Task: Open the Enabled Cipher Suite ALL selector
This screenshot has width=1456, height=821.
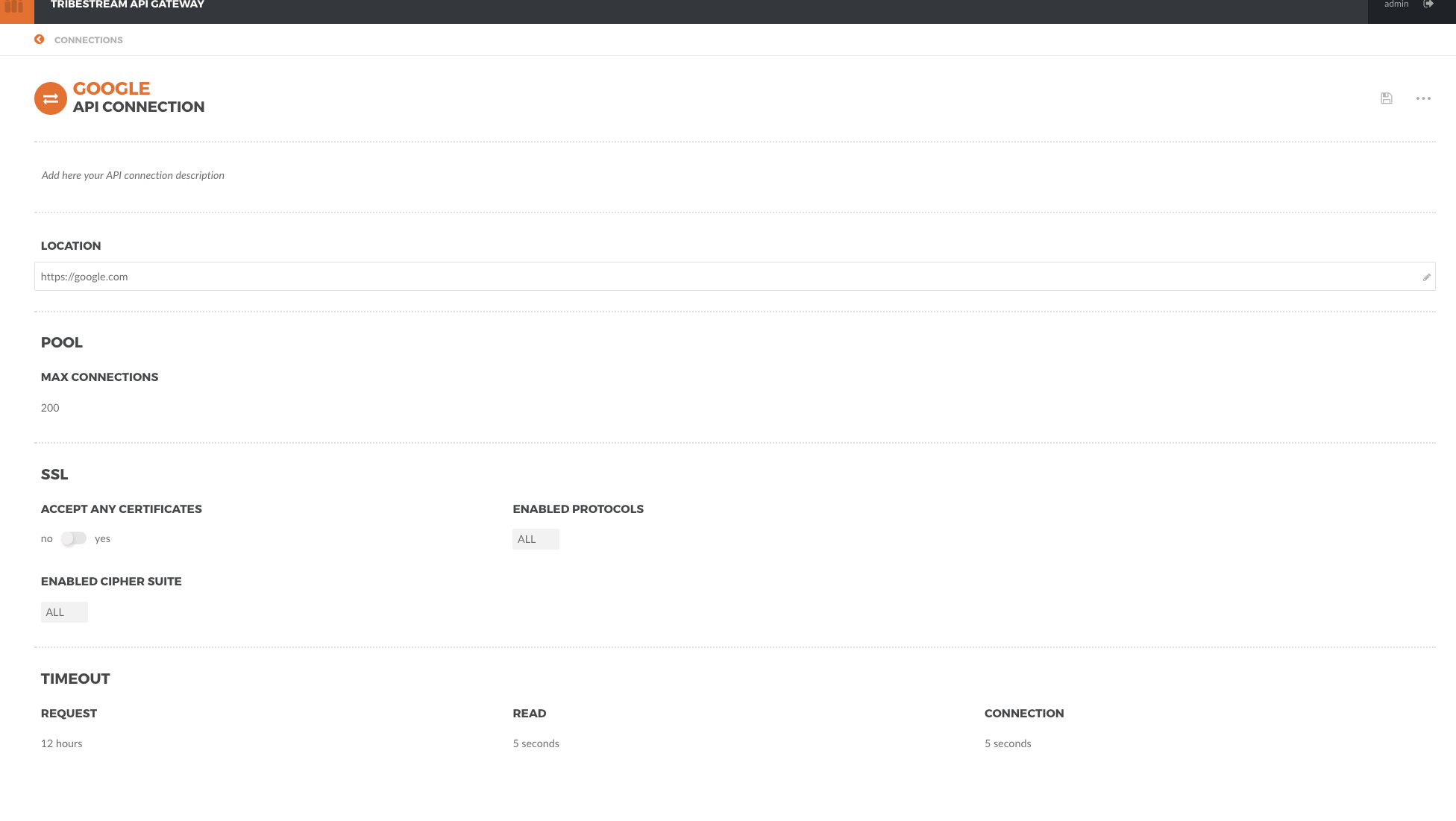Action: click(x=64, y=612)
